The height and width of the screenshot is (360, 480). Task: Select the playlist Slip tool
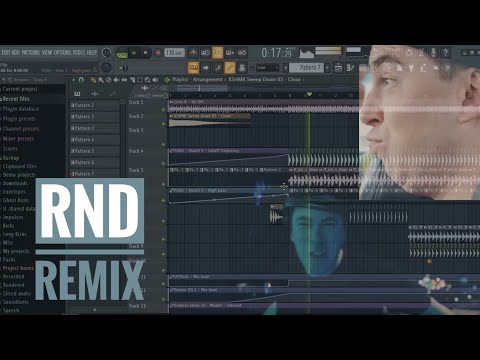tap(124, 80)
